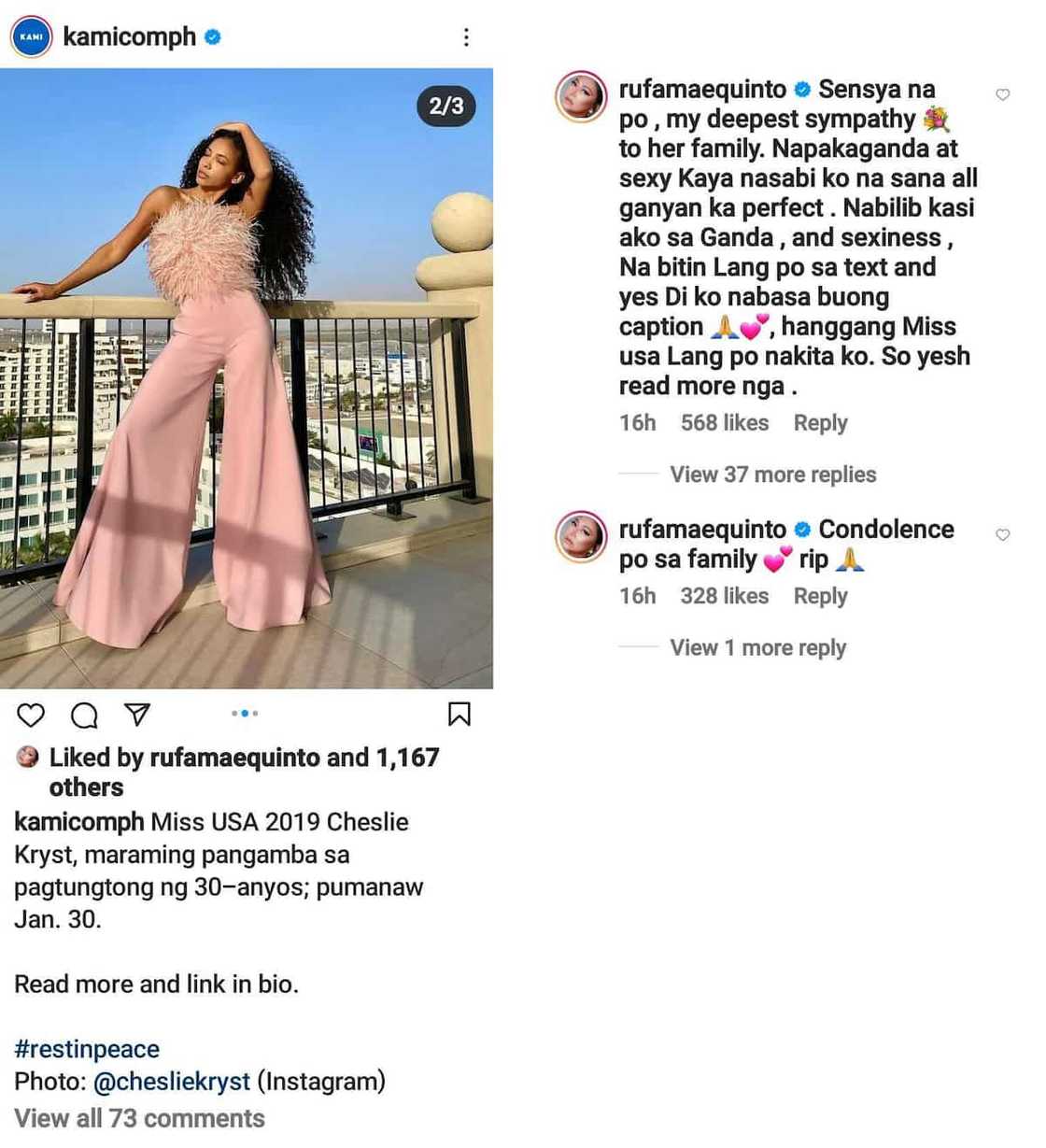
Task: Expand View 1 more reply
Action: pyautogui.click(x=756, y=647)
